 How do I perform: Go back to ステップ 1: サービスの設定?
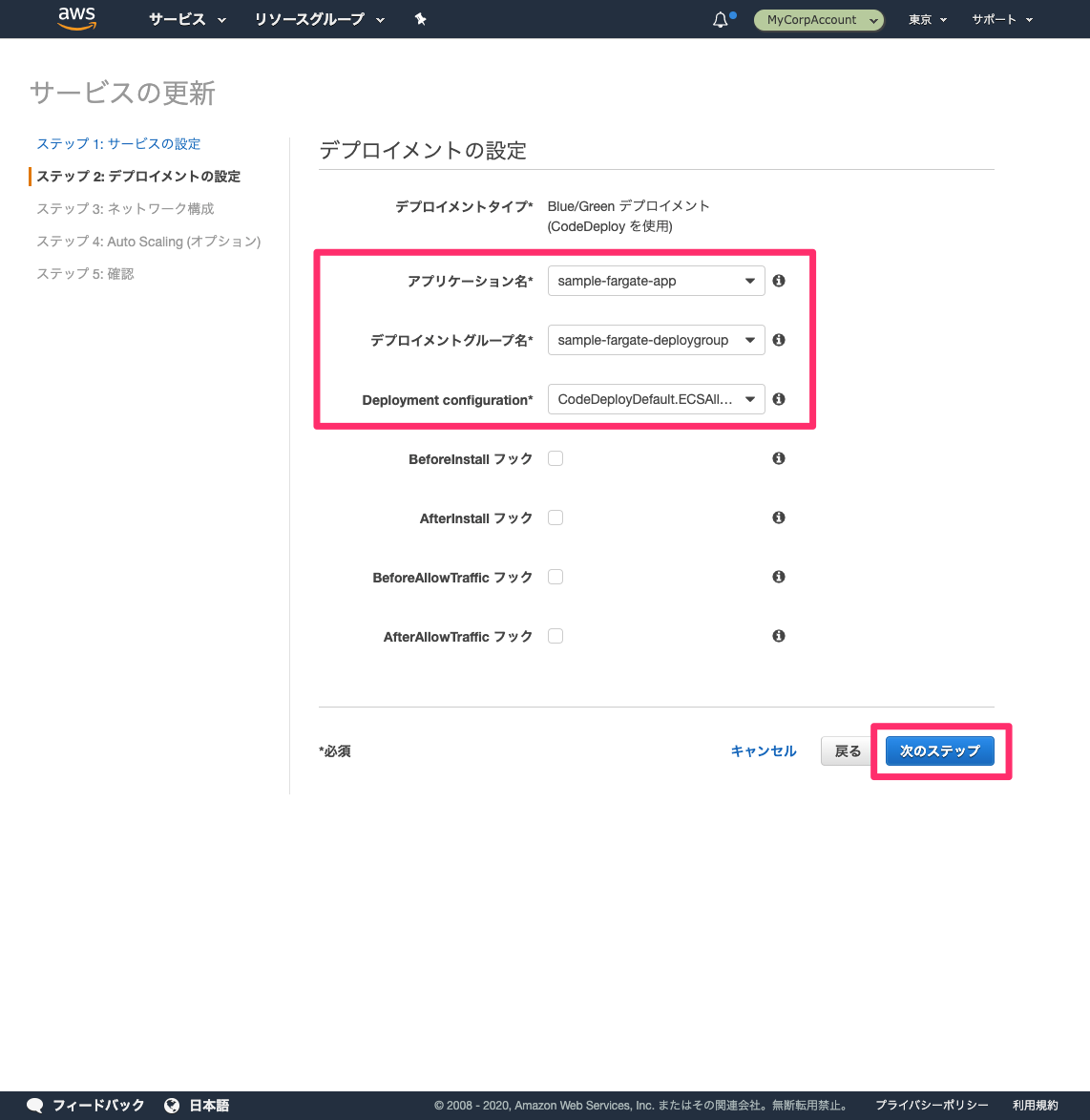click(117, 143)
